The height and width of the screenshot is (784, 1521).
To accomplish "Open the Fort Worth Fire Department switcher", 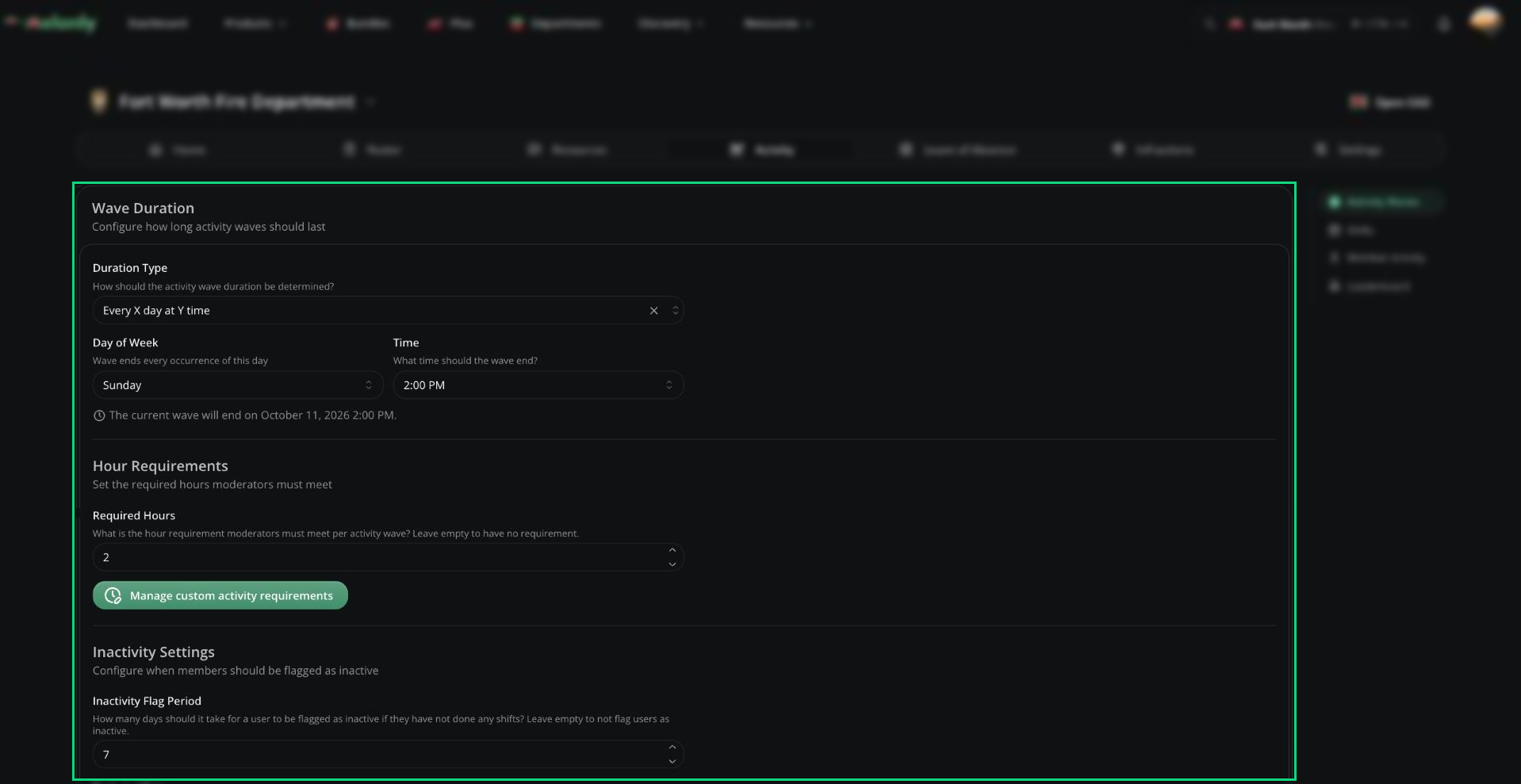I will tap(233, 101).
